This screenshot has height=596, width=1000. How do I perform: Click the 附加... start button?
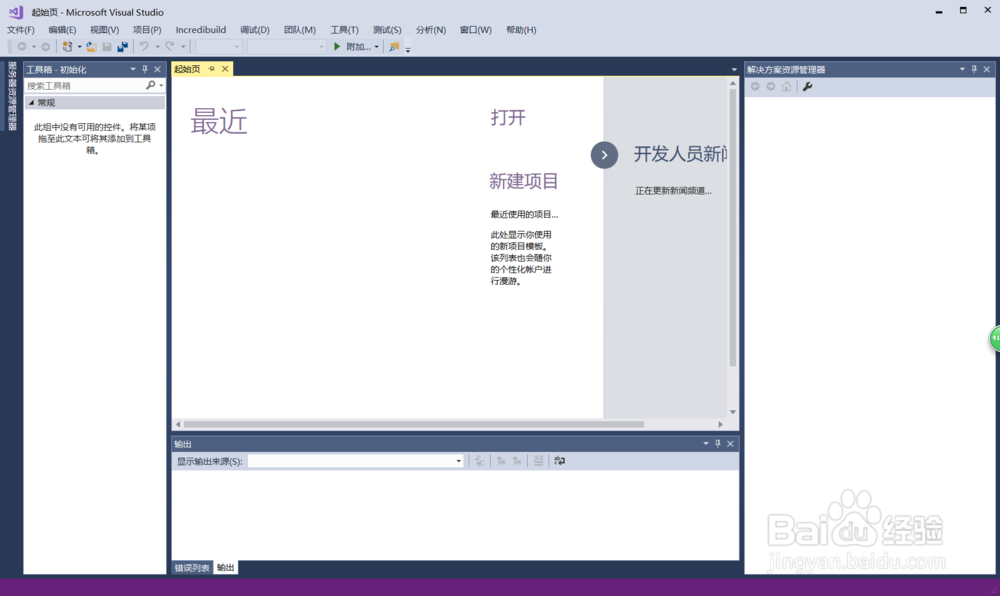[x=358, y=47]
